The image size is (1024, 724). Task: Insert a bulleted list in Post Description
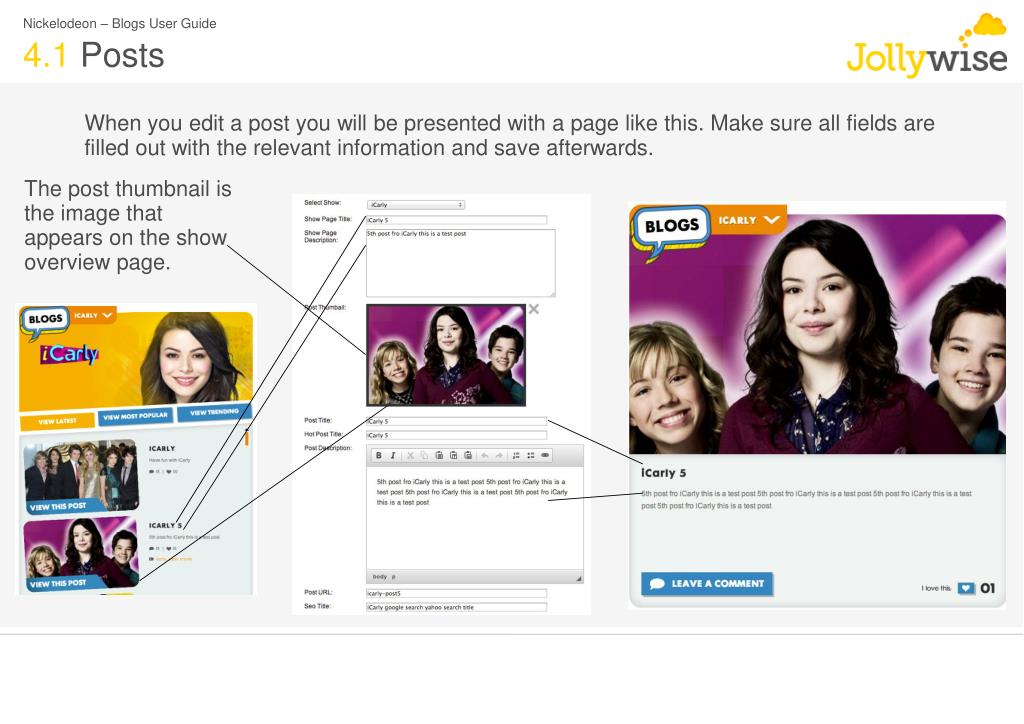(x=530, y=456)
